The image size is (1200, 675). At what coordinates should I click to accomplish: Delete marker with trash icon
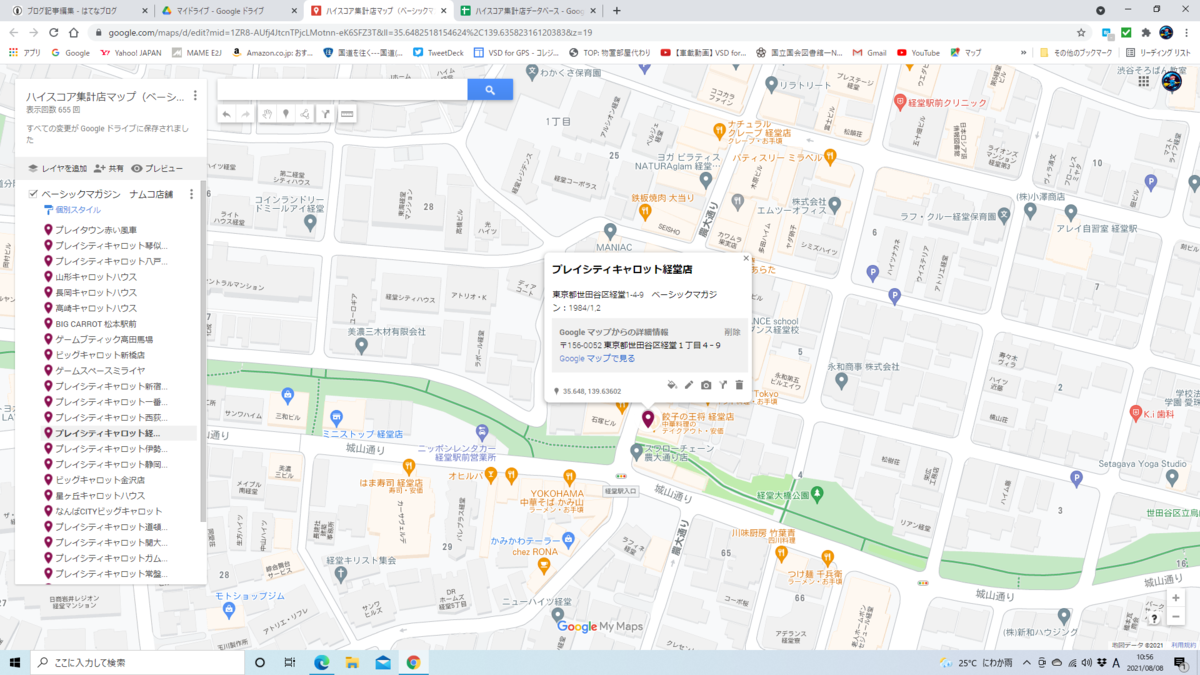coord(740,385)
